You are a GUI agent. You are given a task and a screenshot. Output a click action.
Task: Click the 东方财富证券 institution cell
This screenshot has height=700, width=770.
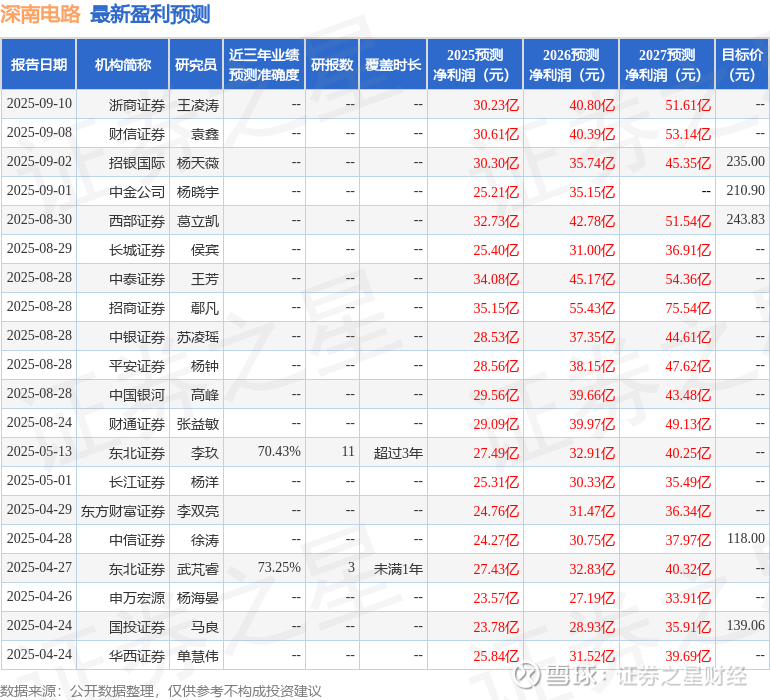coord(123,511)
